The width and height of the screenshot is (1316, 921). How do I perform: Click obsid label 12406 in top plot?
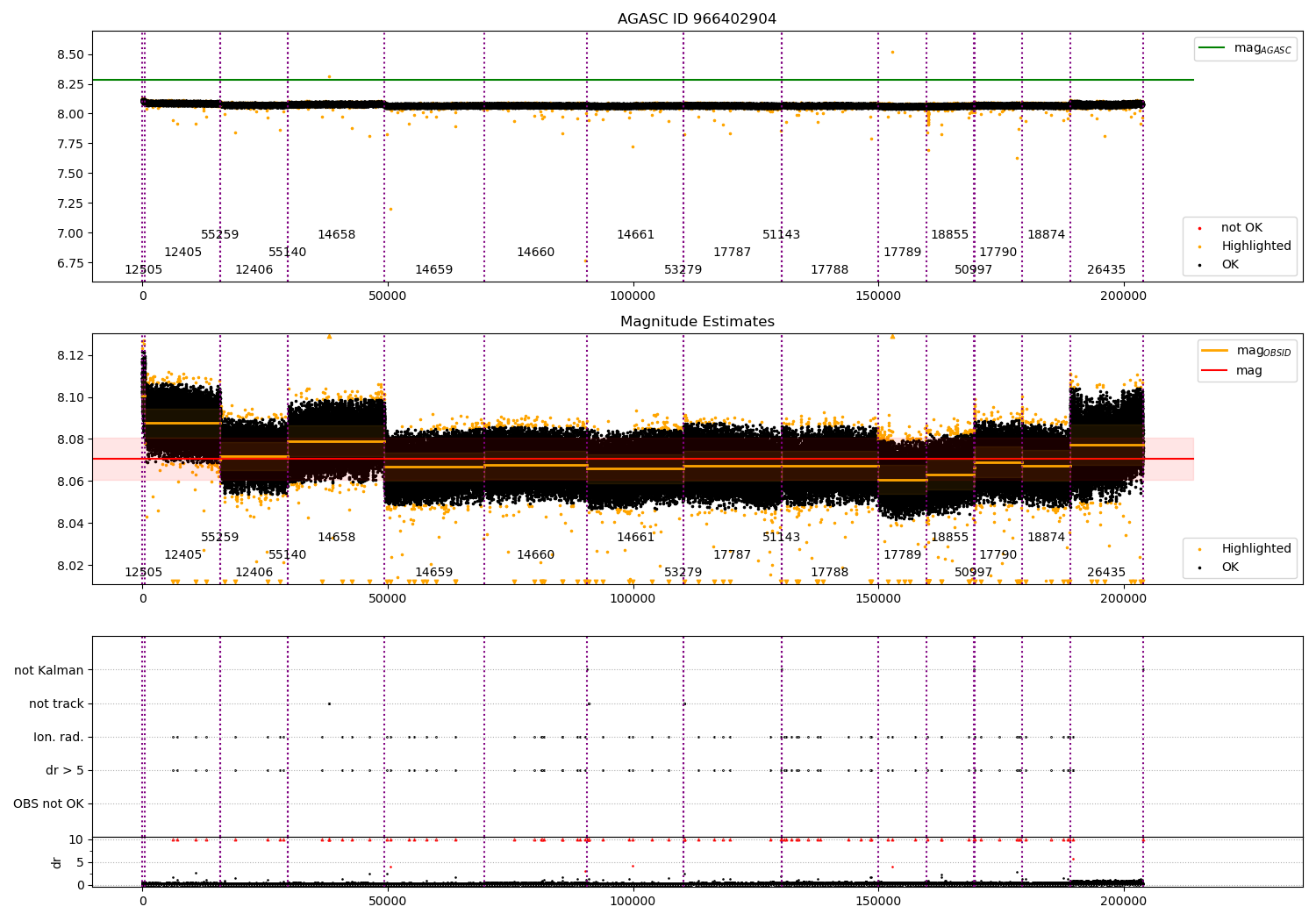[254, 270]
